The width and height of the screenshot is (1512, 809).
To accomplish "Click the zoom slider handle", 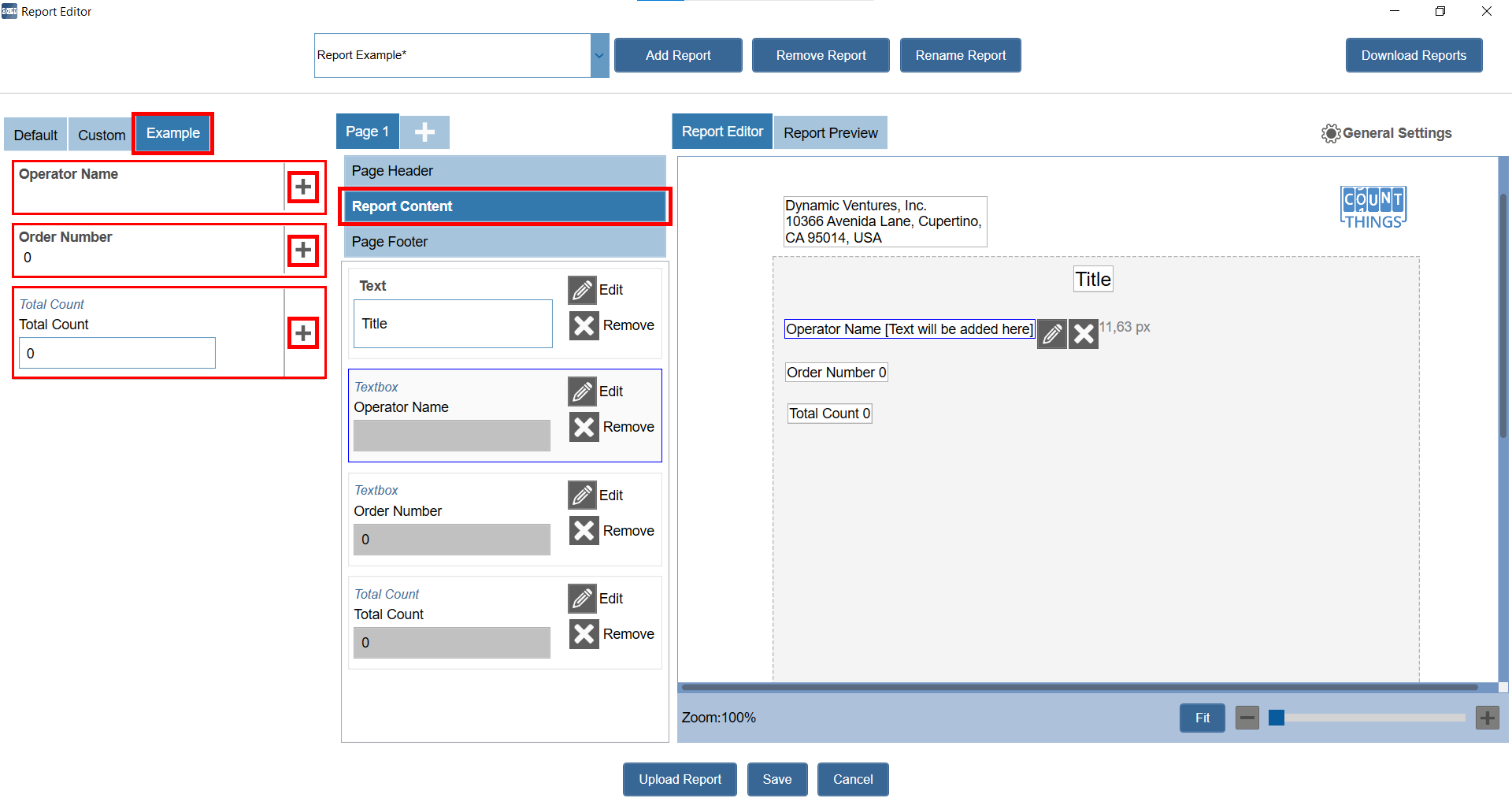I will coord(1277,718).
